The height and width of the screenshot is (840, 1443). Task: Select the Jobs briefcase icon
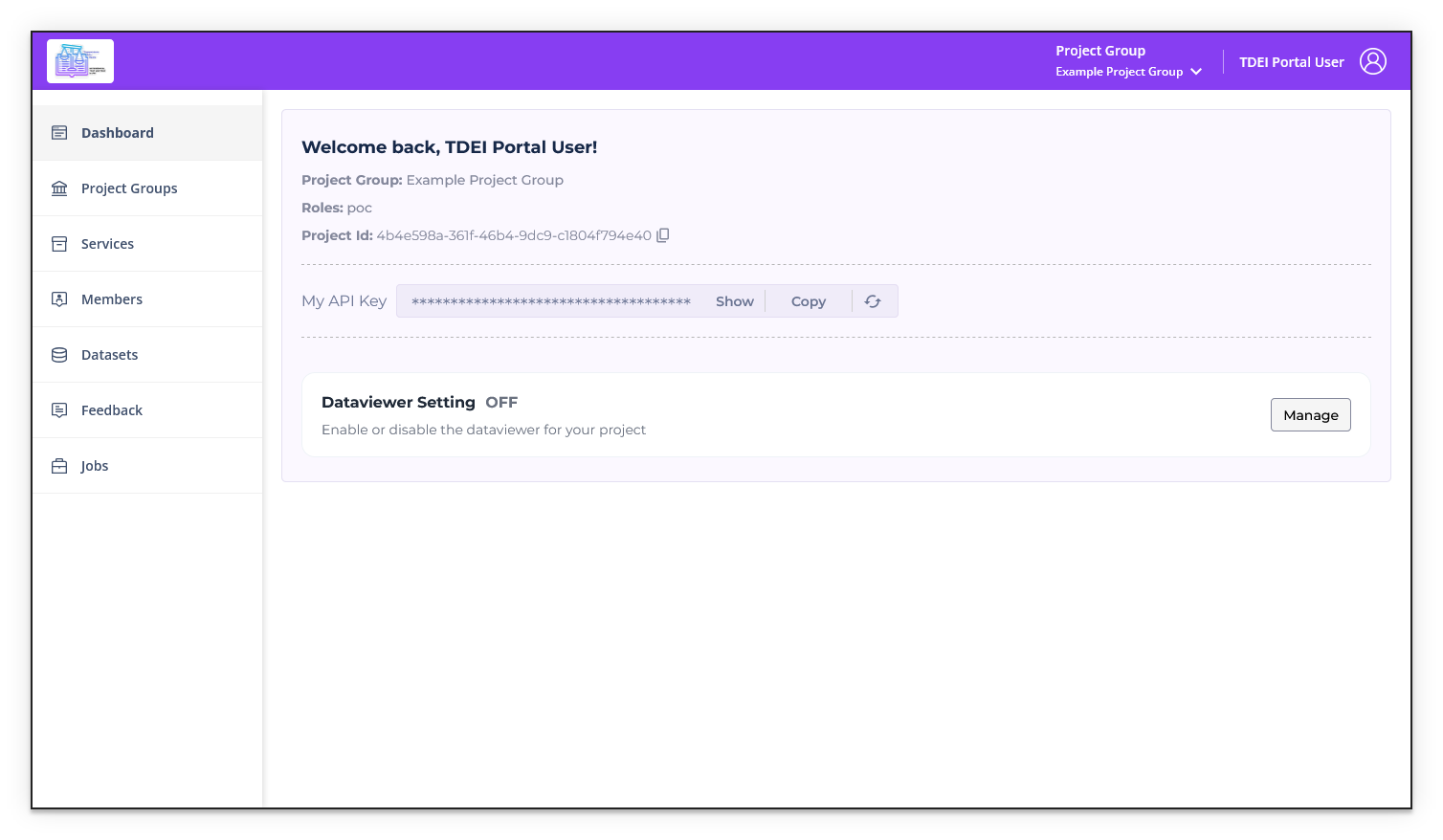click(x=58, y=465)
